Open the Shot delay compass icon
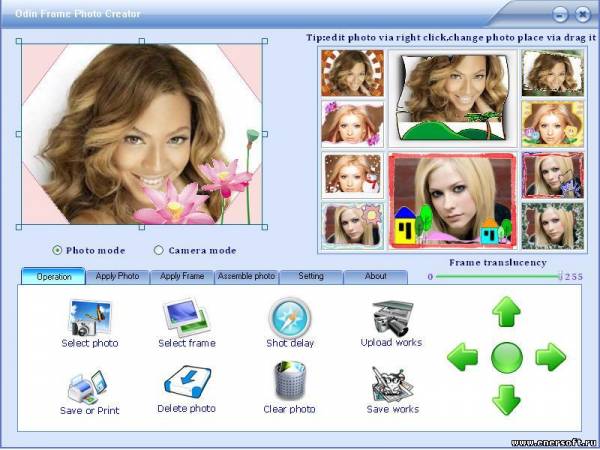The height and width of the screenshot is (450, 600). (290, 318)
